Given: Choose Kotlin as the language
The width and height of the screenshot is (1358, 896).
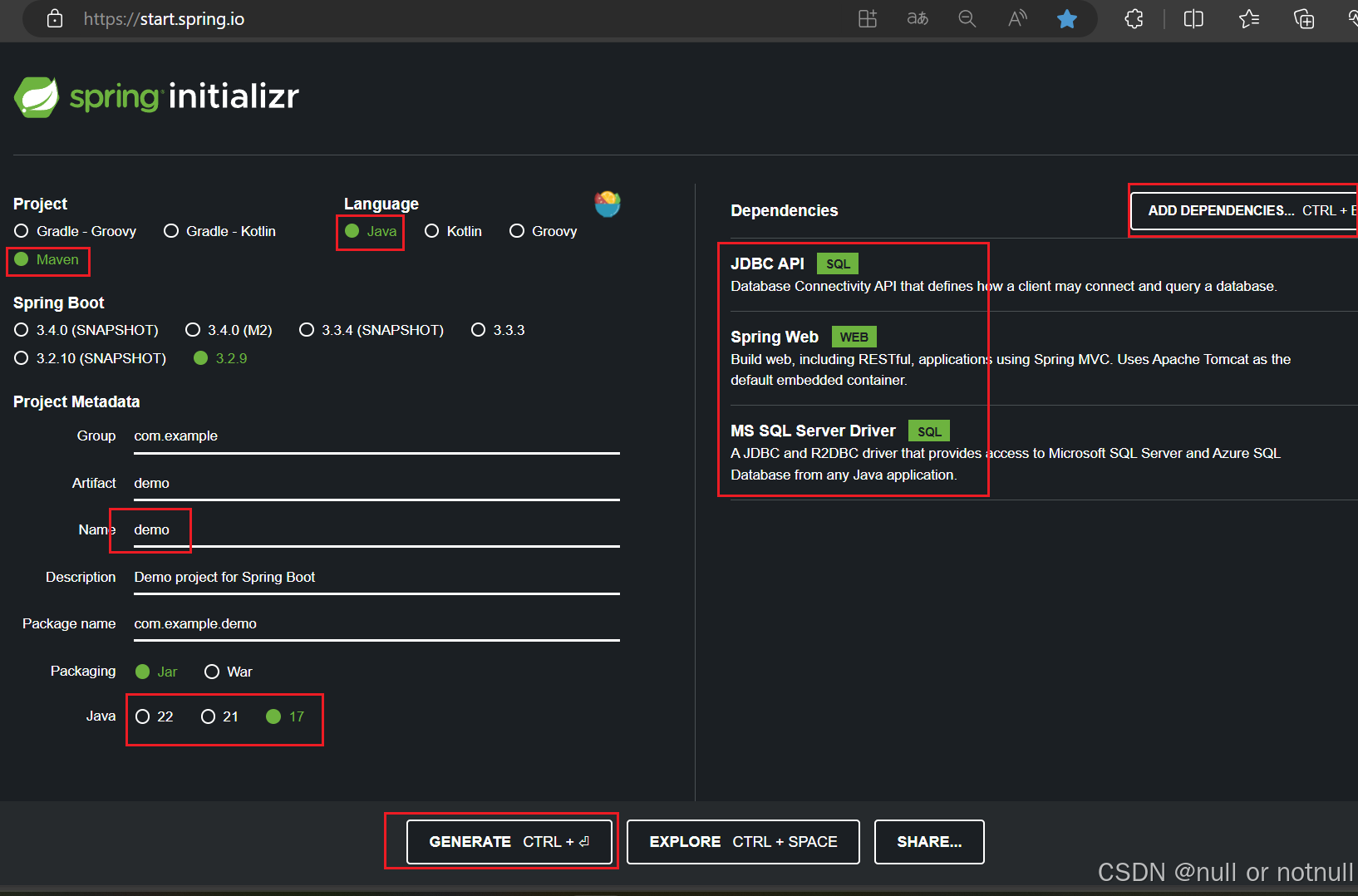Looking at the screenshot, I should (x=453, y=231).
